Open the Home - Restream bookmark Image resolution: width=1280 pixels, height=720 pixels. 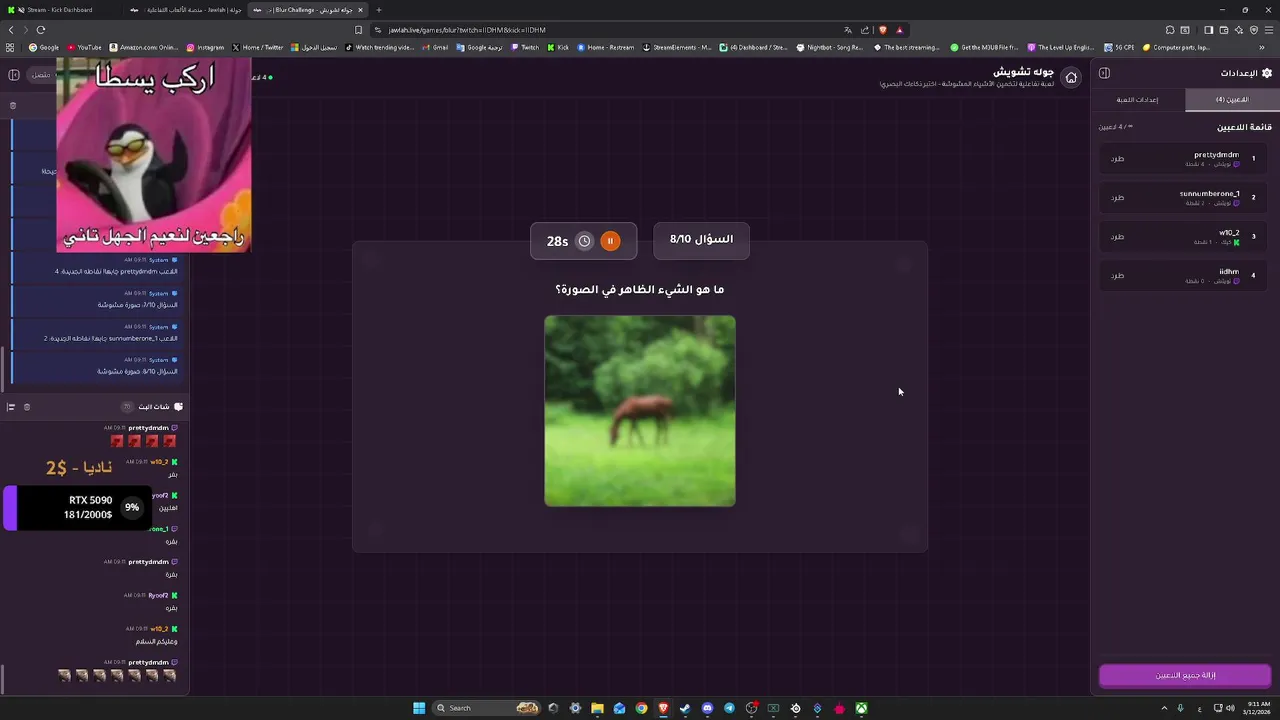coord(605,47)
